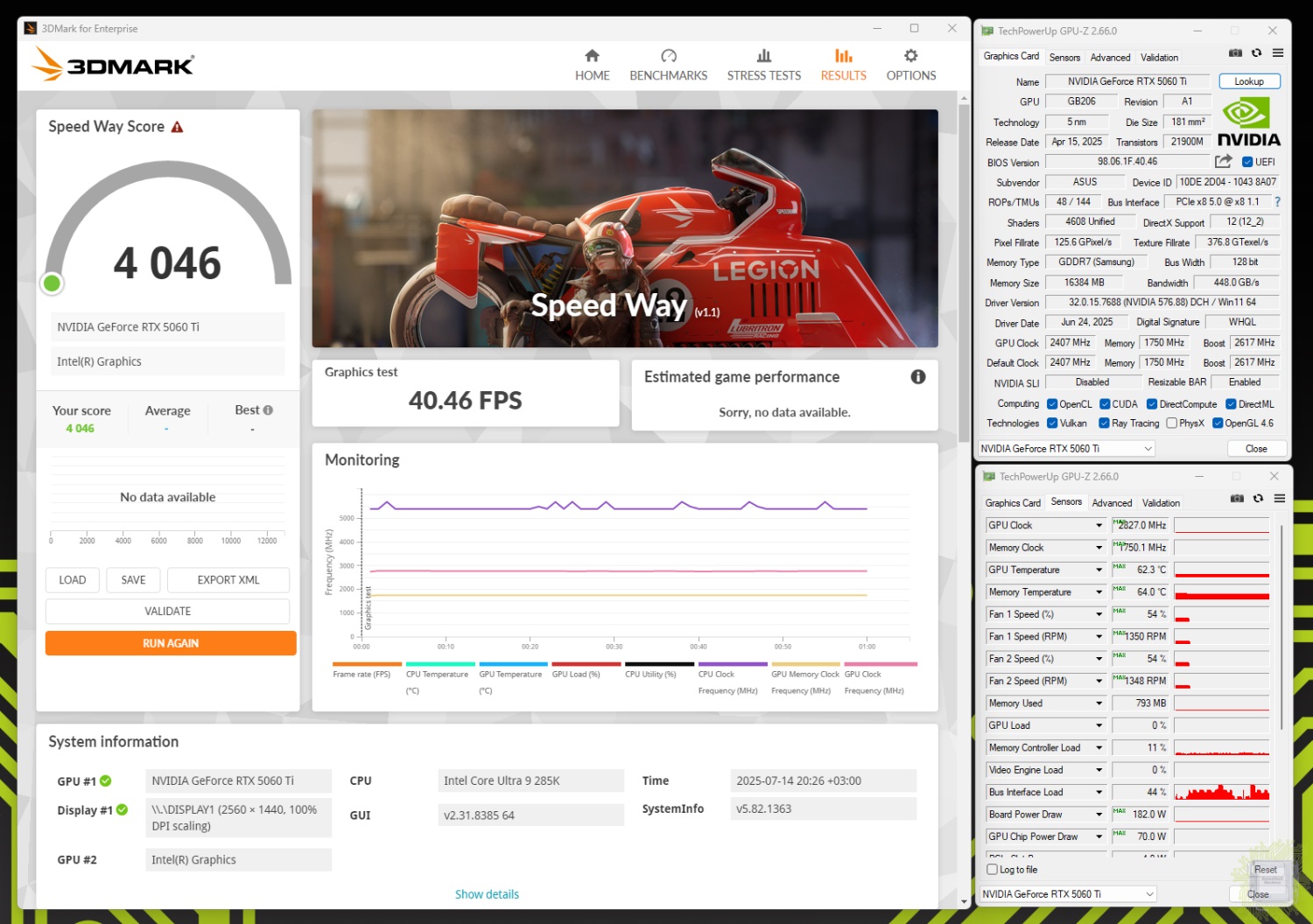Click the 3DMark vertical scrollbar

coord(964,273)
